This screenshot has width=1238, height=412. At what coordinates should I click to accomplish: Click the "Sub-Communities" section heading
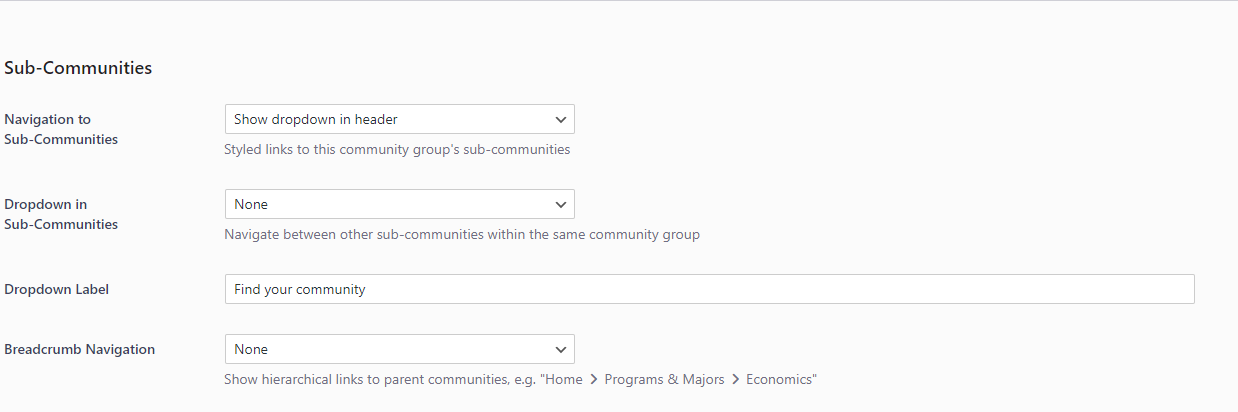click(78, 68)
